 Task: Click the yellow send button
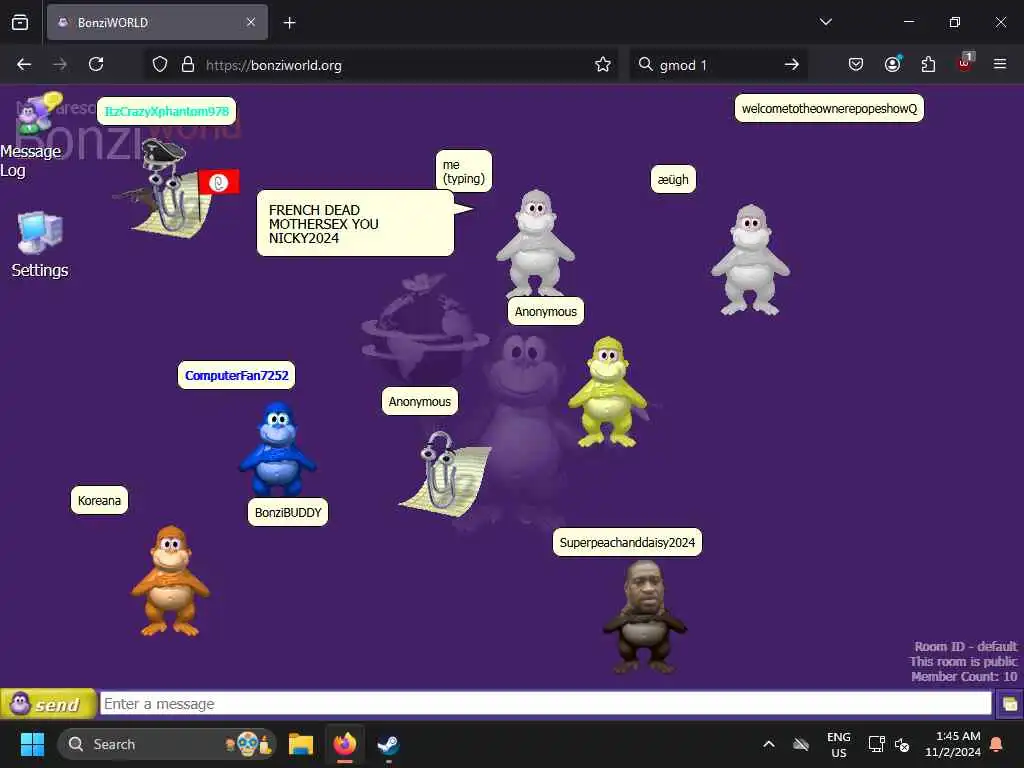(48, 704)
